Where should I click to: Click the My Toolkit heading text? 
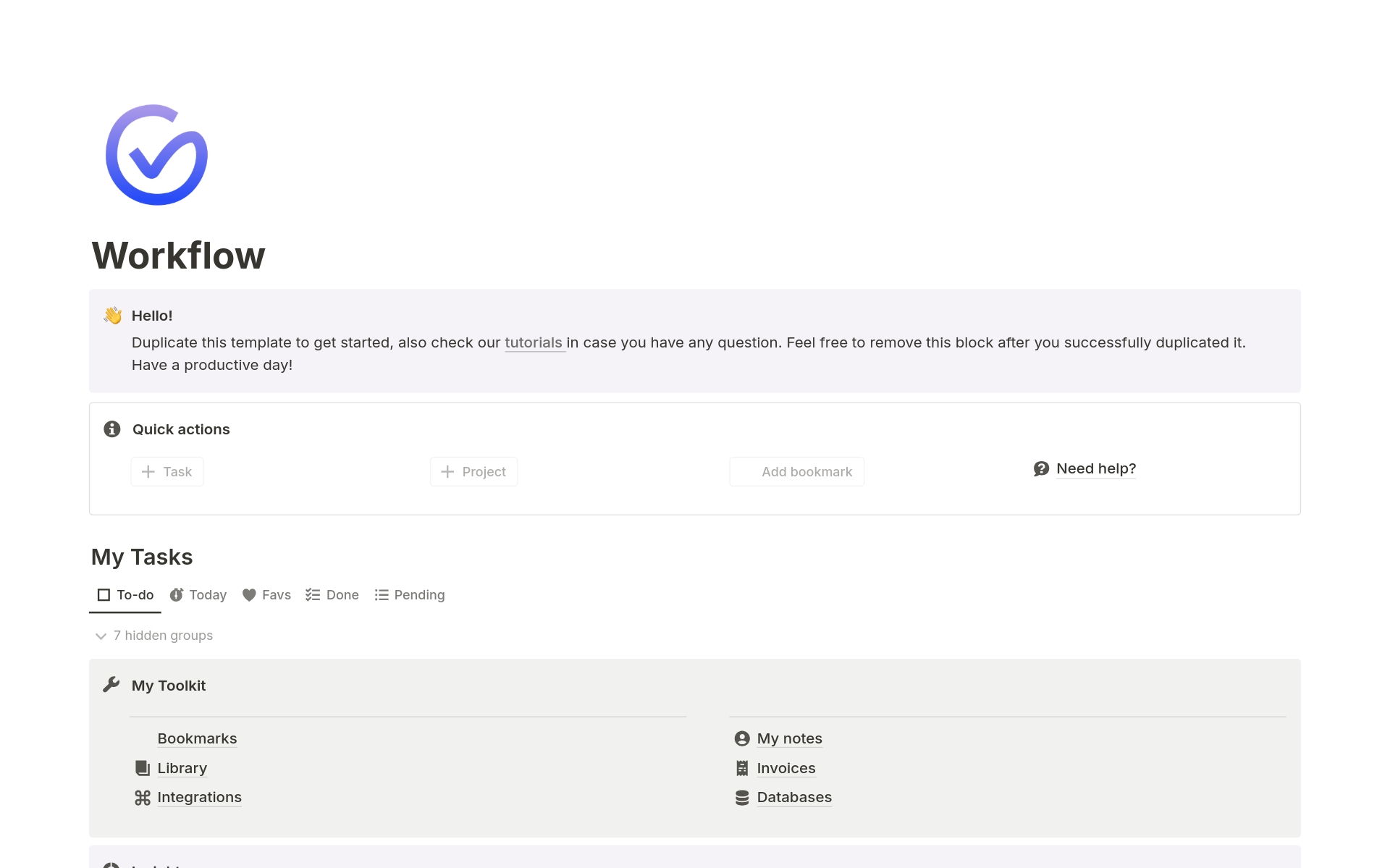pos(169,686)
